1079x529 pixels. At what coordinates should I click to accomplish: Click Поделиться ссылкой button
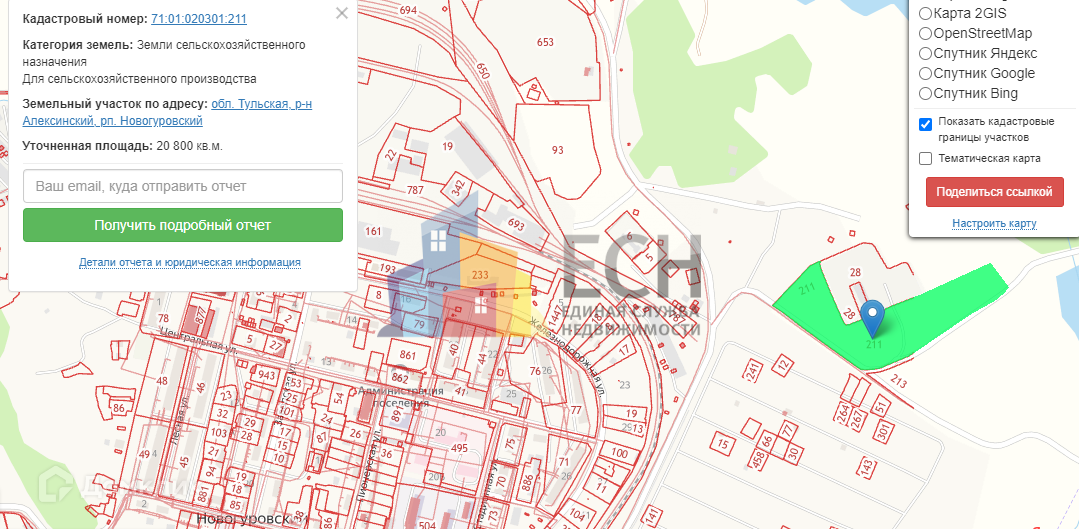tap(994, 192)
